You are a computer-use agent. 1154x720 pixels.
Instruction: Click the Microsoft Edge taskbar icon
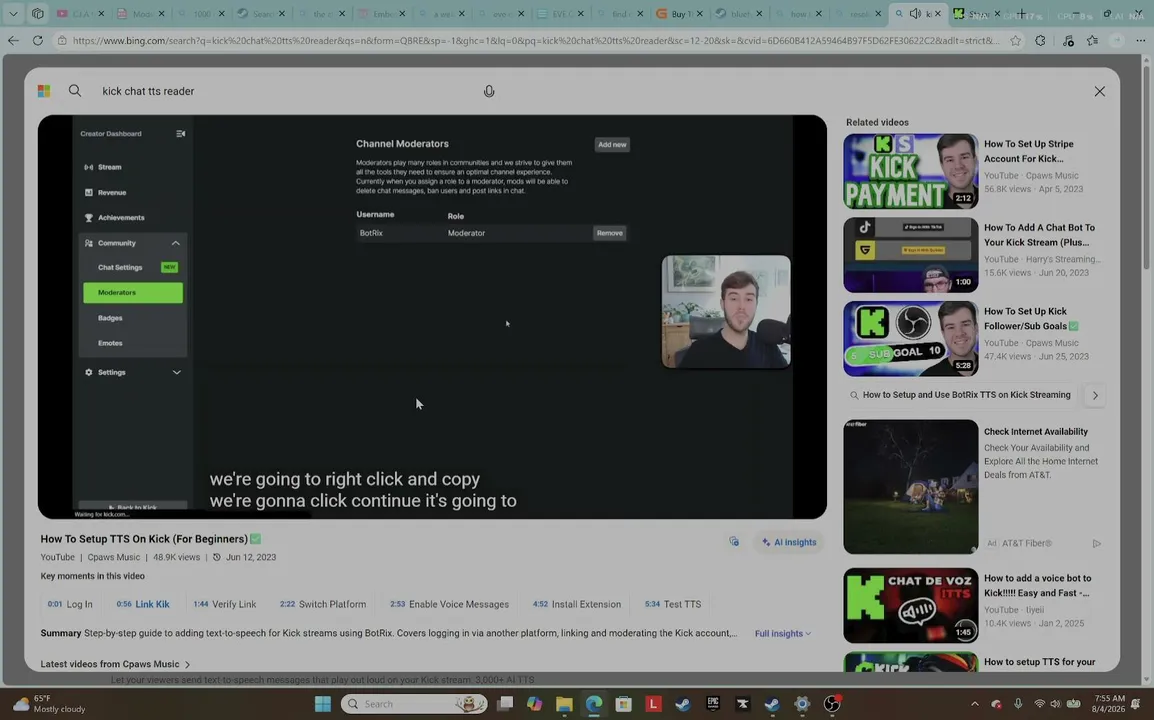click(x=594, y=704)
